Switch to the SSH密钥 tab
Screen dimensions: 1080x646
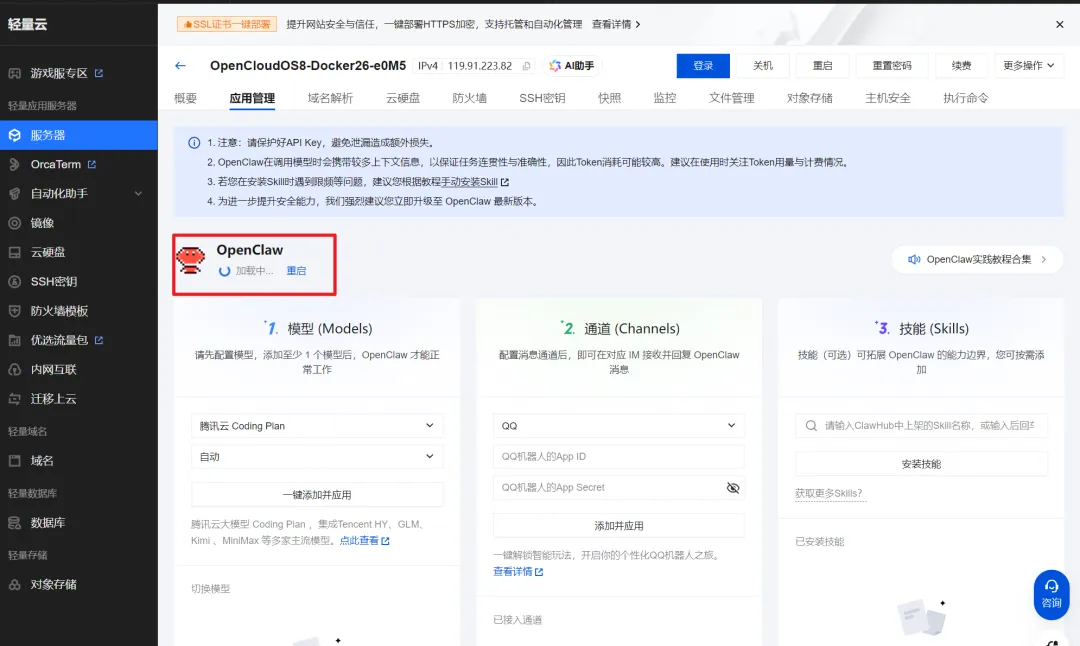(x=542, y=98)
